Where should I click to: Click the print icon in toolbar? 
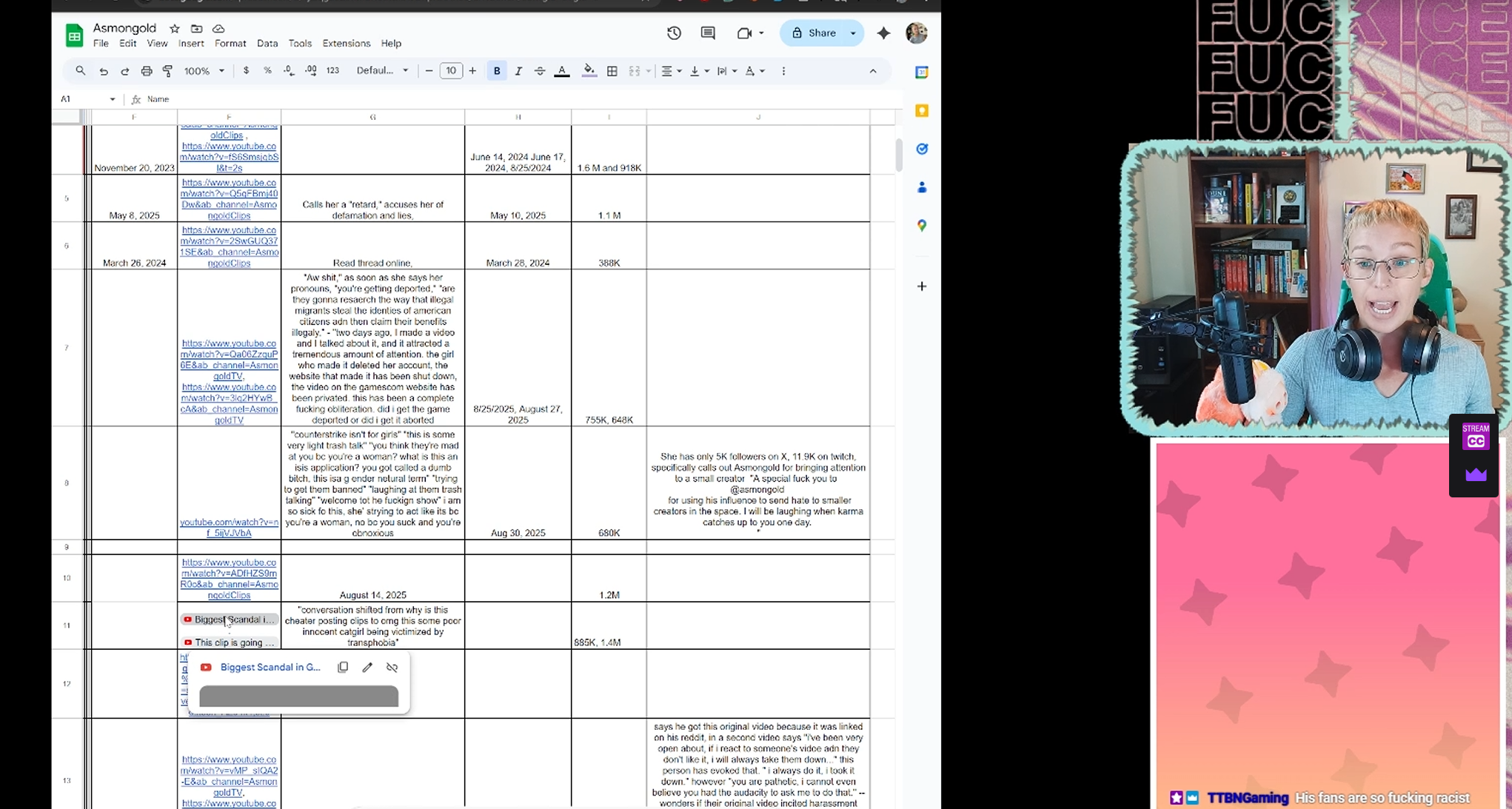(147, 71)
